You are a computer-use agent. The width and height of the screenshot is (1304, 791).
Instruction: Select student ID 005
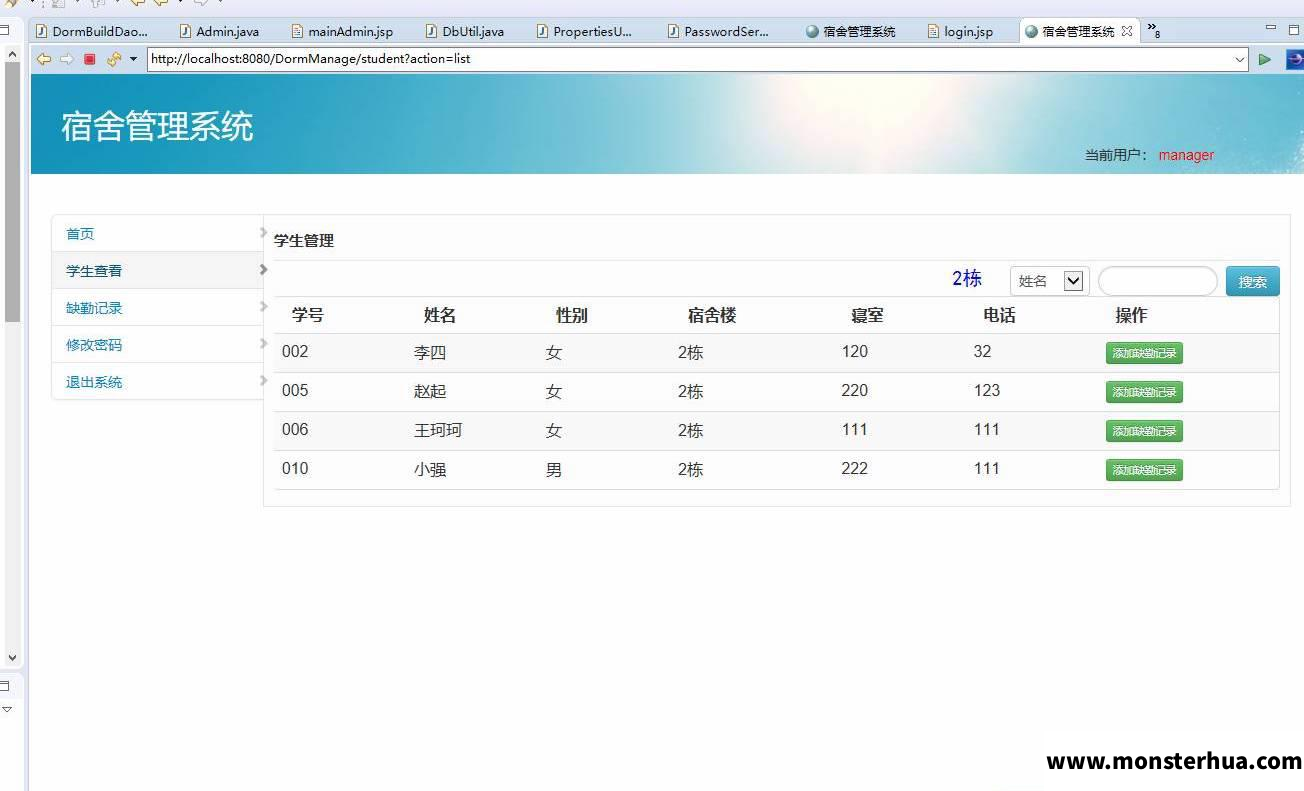pyautogui.click(x=295, y=391)
